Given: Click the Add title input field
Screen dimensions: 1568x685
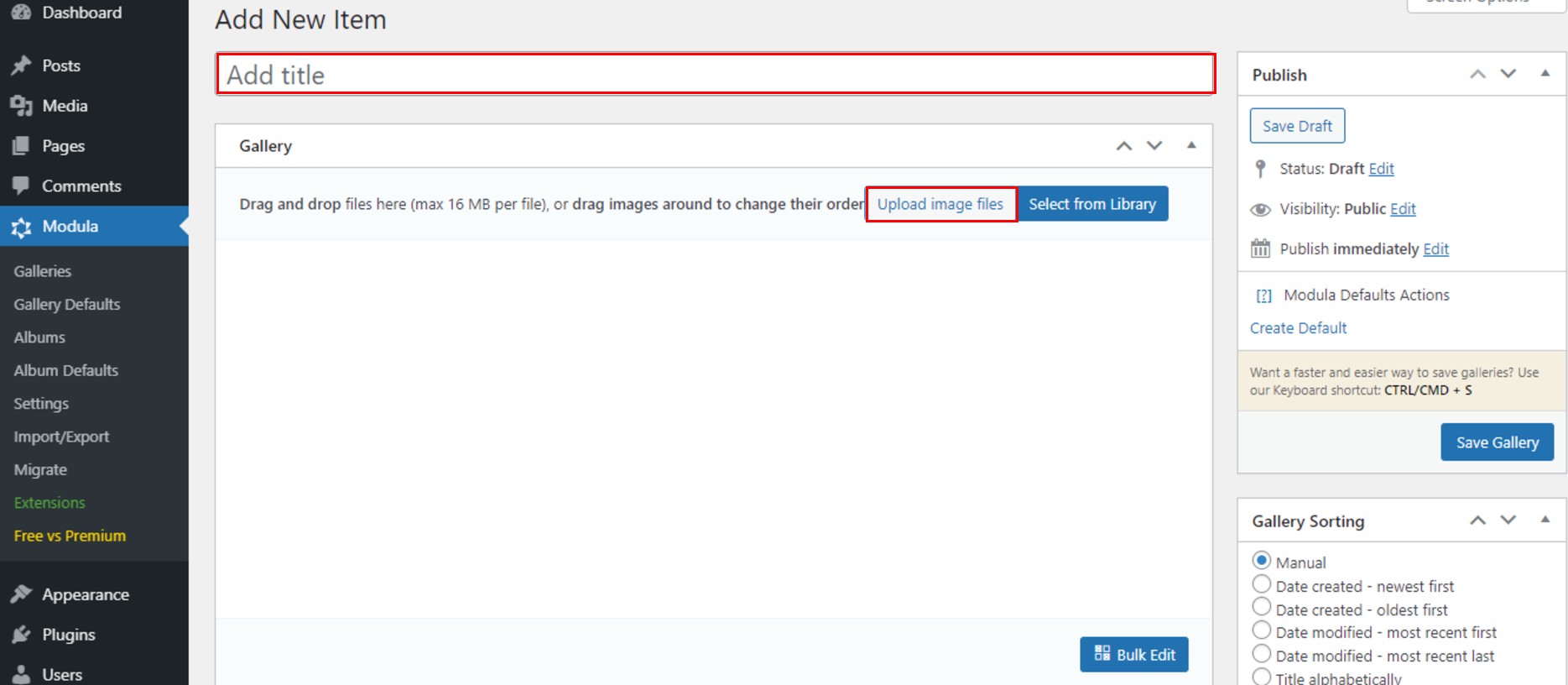Looking at the screenshot, I should tap(715, 75).
